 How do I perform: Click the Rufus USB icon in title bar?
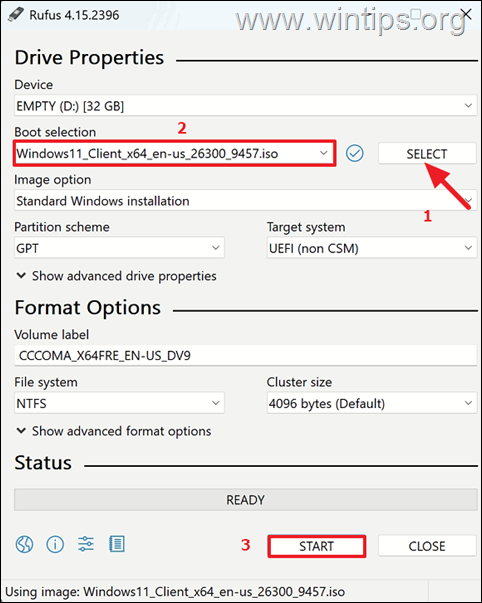15,15
